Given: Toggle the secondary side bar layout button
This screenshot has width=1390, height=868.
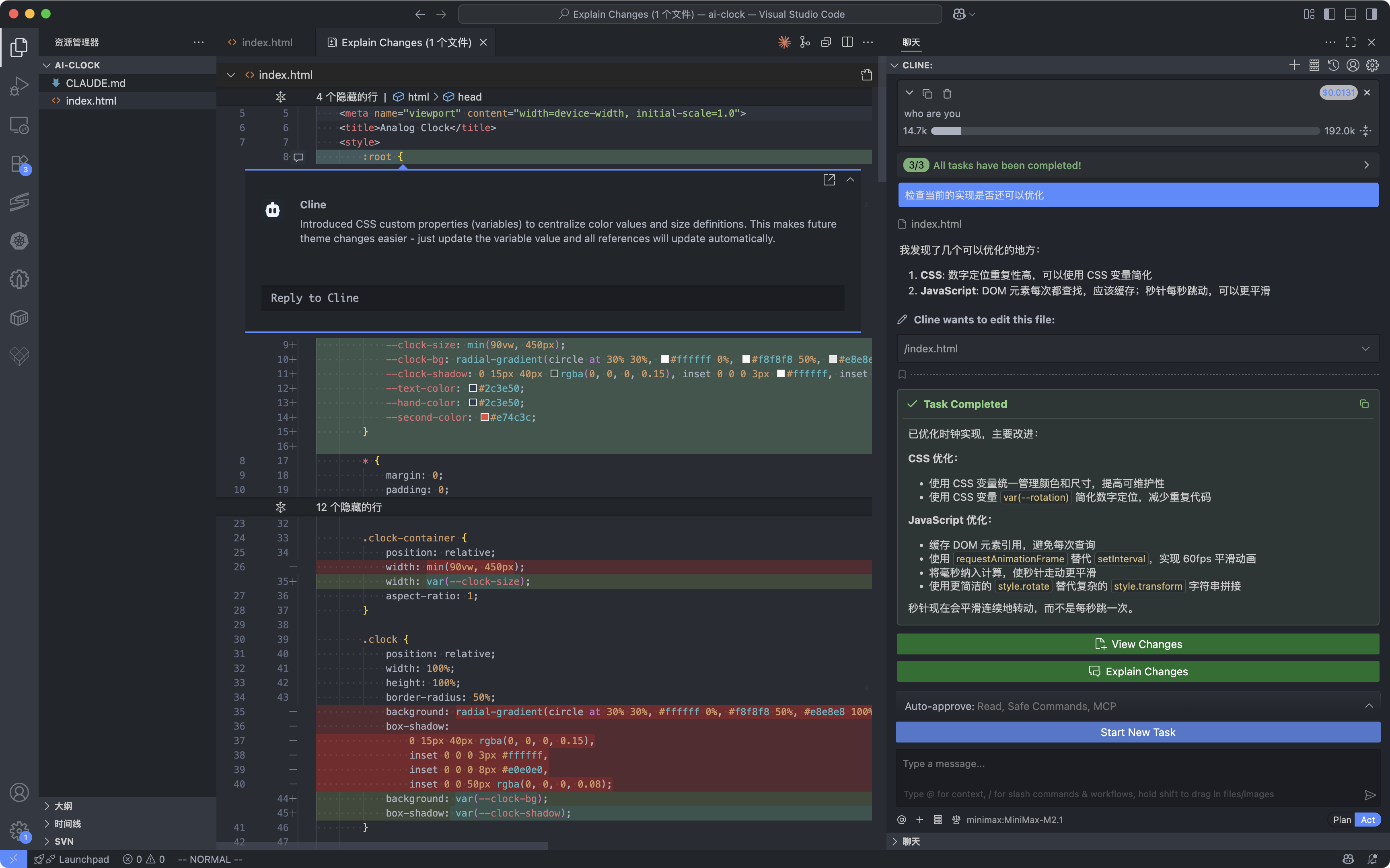Looking at the screenshot, I should 1371,14.
